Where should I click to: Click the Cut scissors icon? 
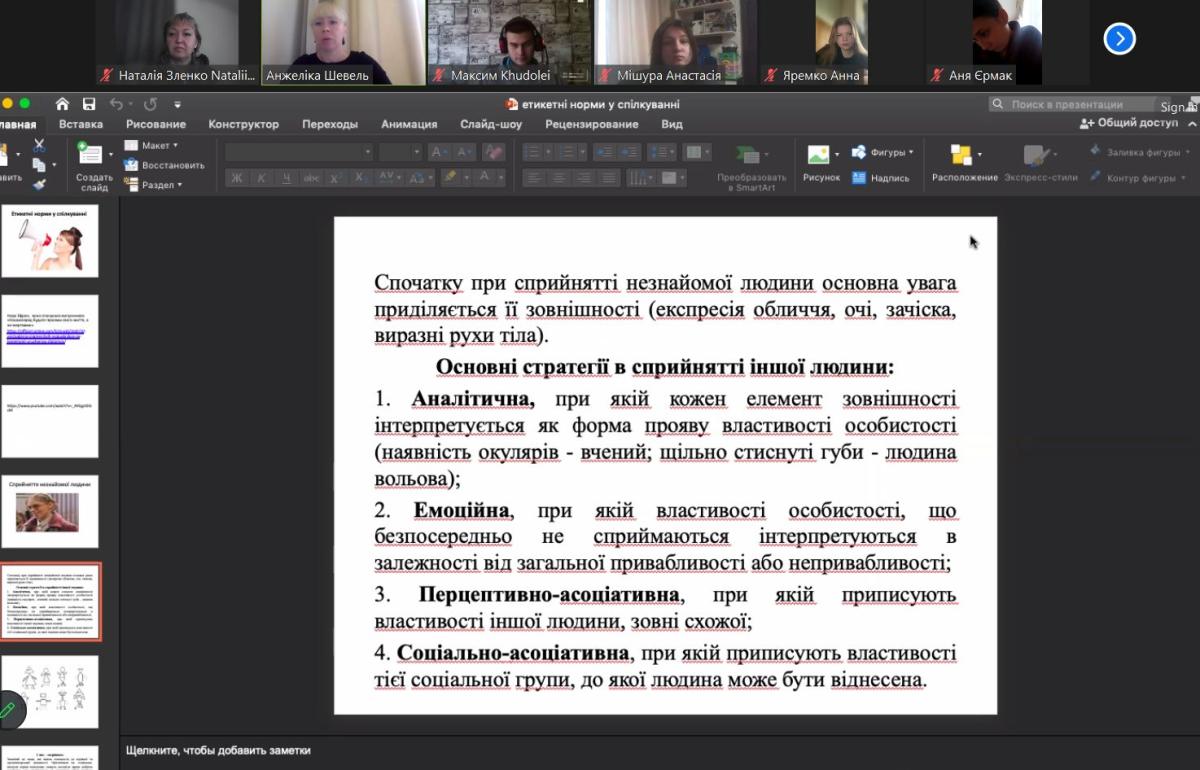point(39,146)
